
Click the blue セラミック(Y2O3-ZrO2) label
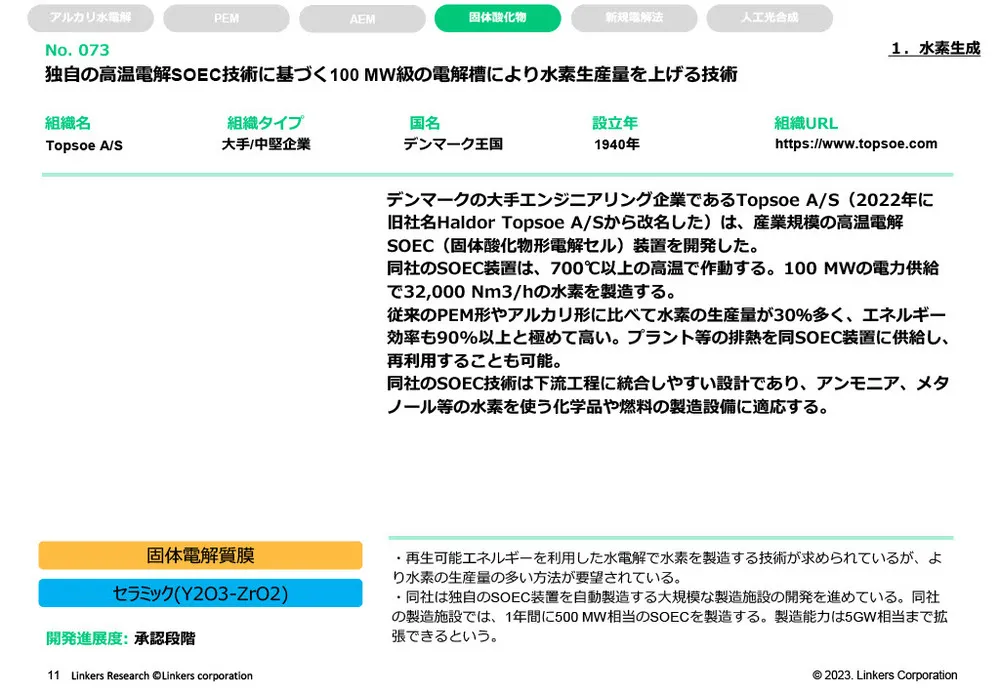(x=200, y=593)
